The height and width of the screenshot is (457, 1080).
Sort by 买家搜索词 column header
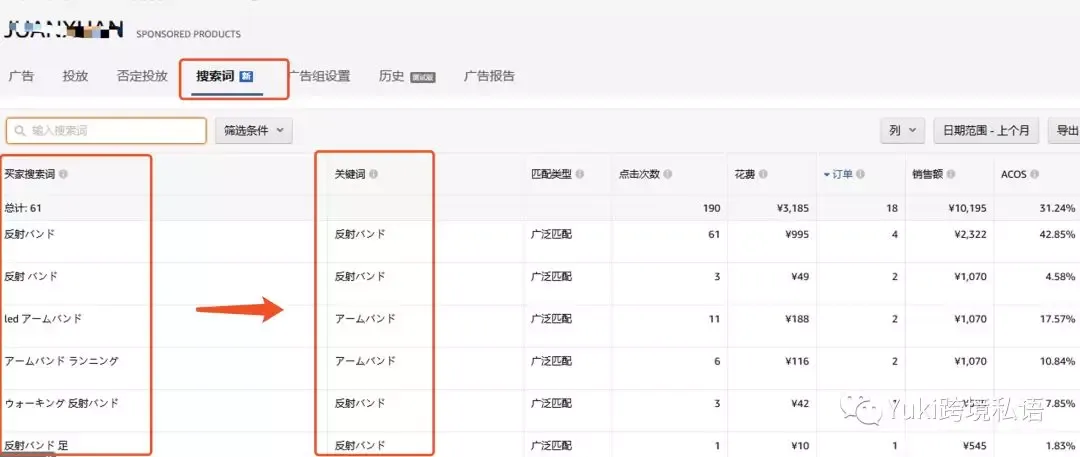pyautogui.click(x=30, y=174)
